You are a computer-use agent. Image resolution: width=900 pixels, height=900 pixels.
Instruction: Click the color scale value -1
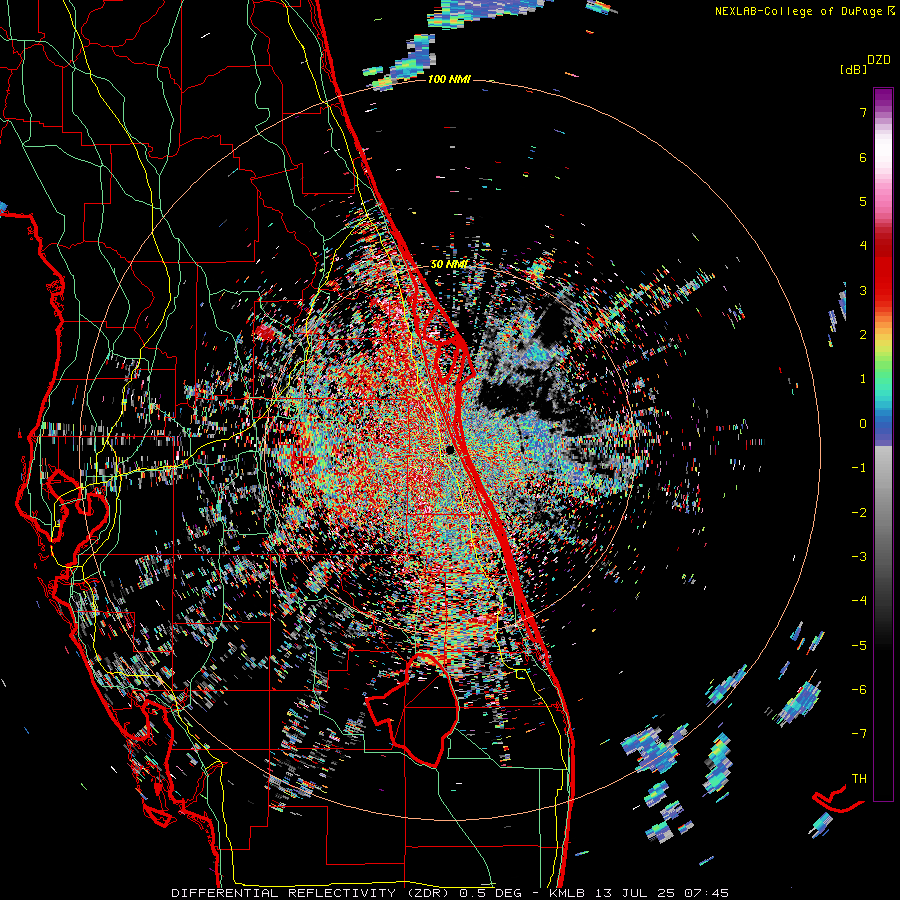859,468
